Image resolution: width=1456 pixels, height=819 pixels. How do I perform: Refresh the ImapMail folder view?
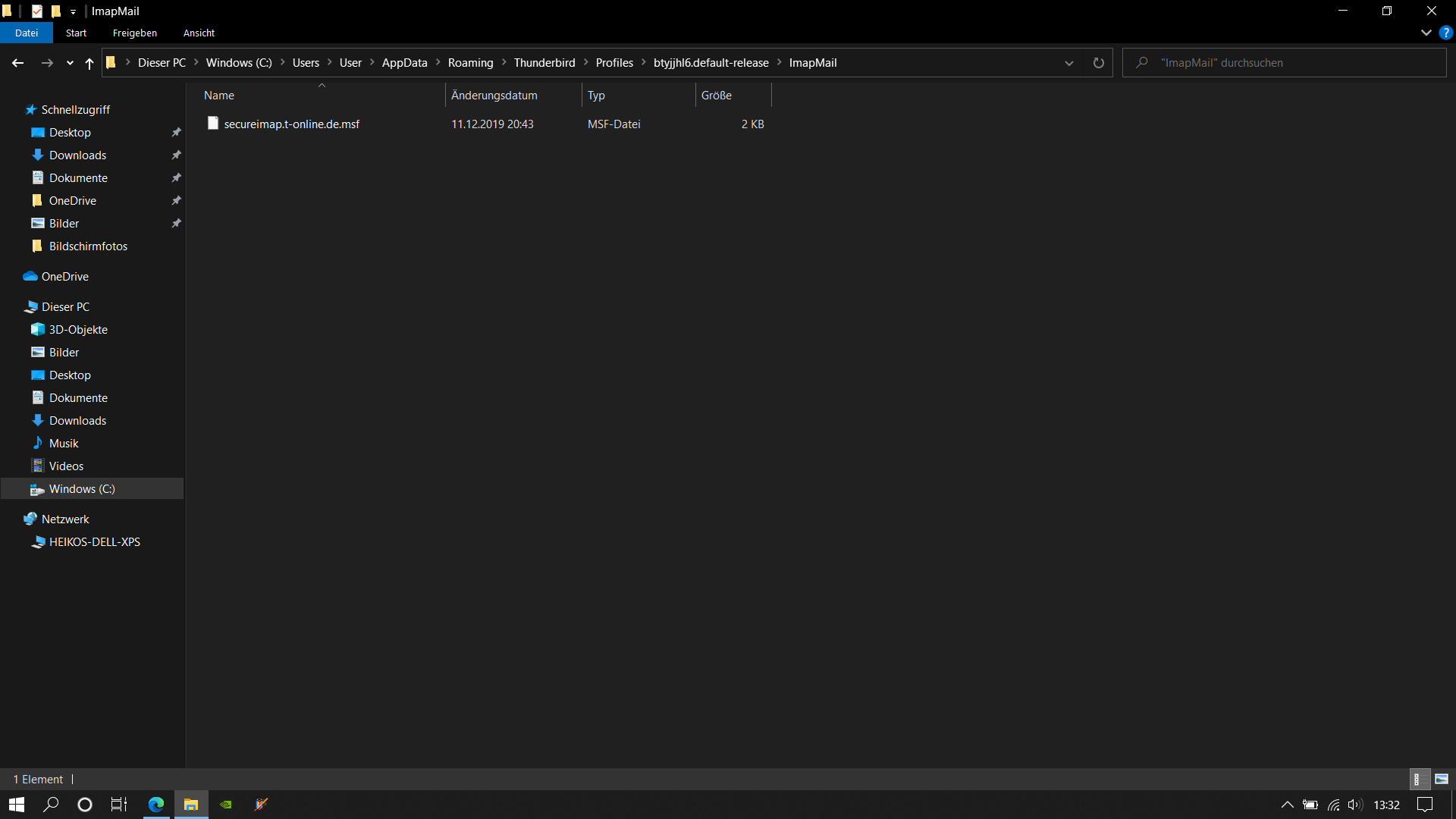coord(1098,63)
